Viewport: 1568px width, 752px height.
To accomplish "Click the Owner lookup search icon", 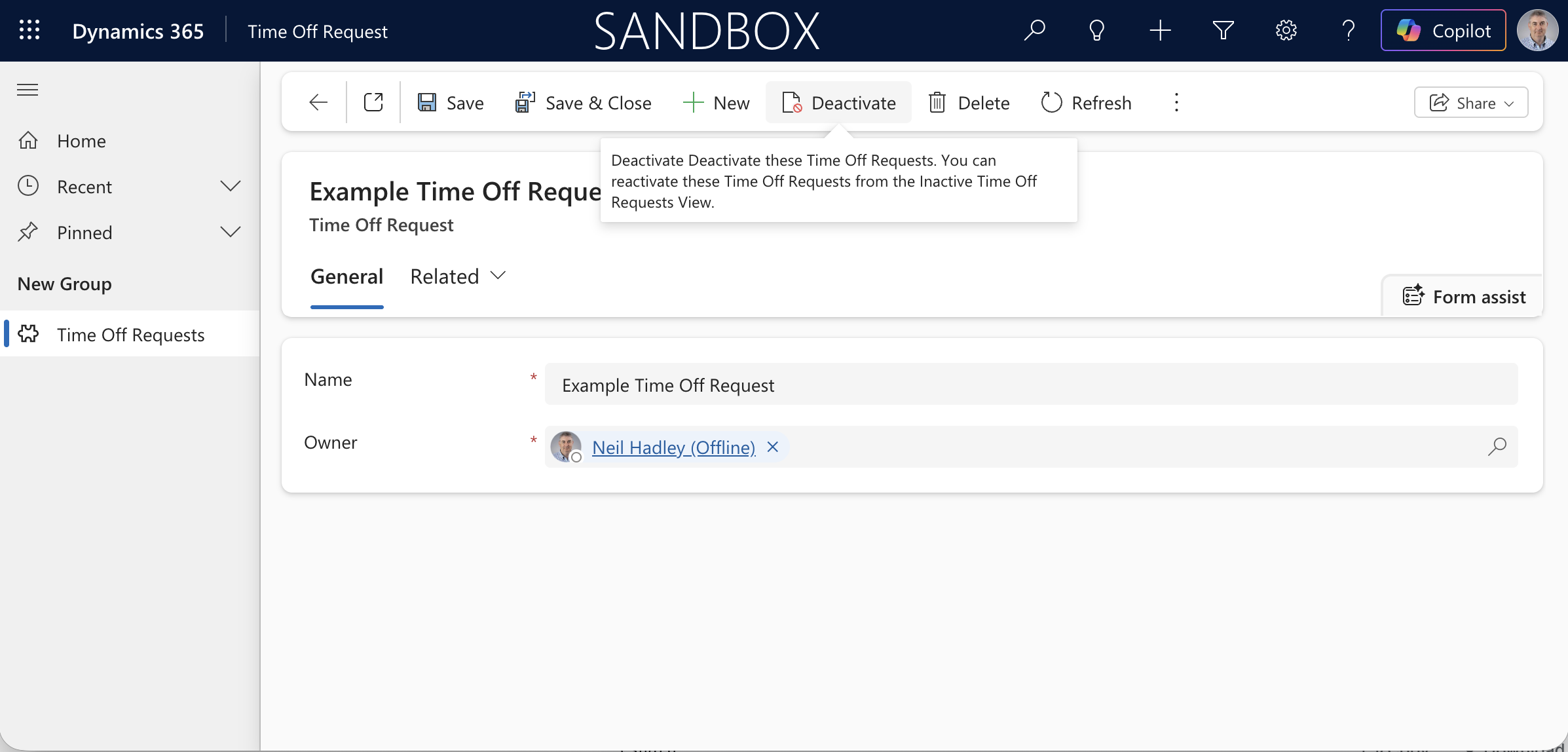I will pyautogui.click(x=1497, y=447).
